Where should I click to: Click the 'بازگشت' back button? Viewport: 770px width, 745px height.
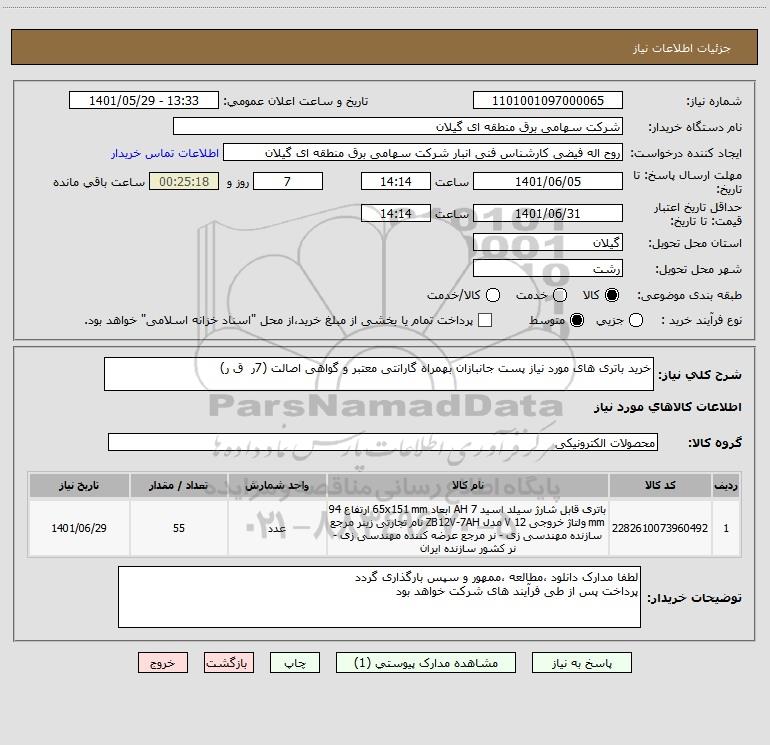click(x=229, y=663)
